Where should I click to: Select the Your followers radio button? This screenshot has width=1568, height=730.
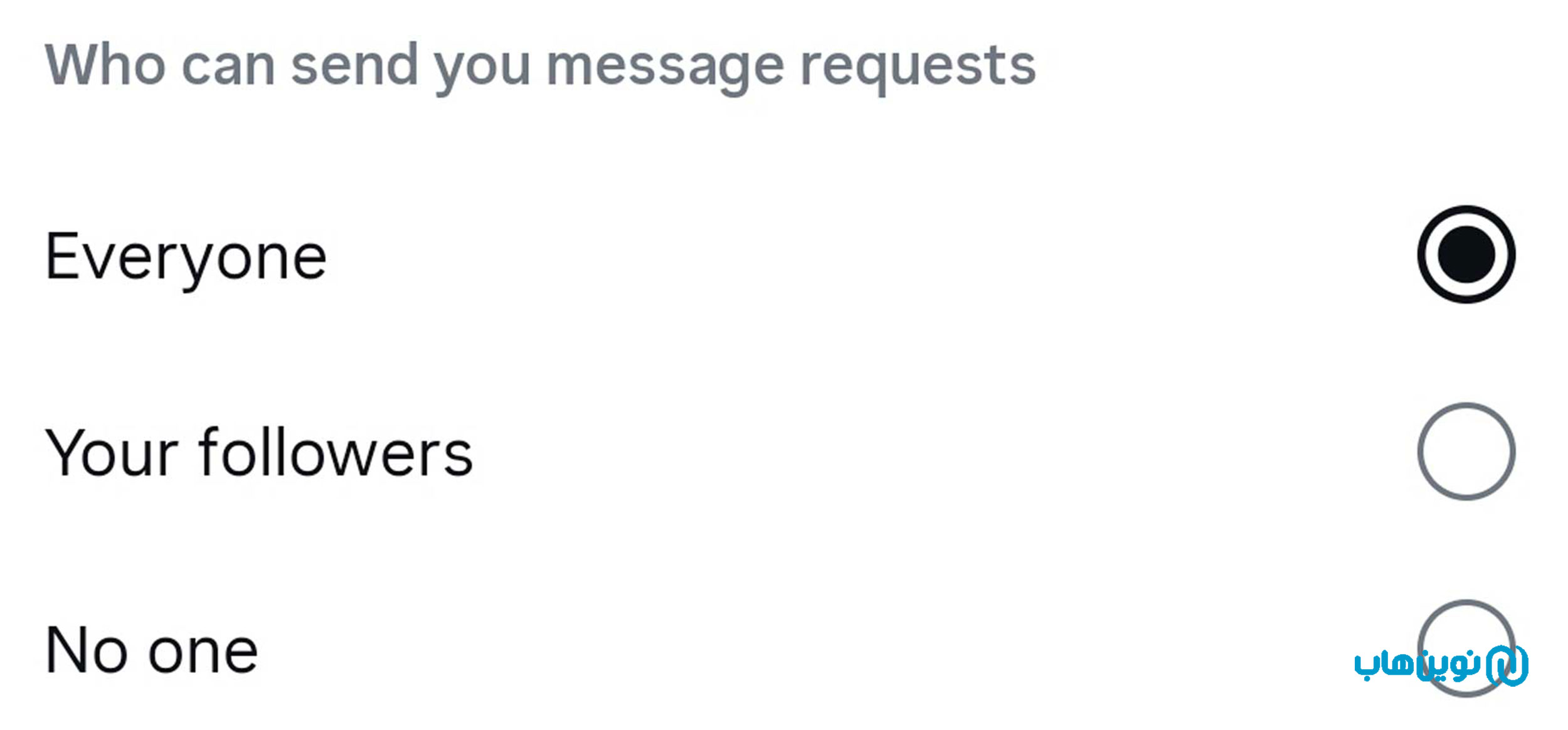[x=1466, y=452]
